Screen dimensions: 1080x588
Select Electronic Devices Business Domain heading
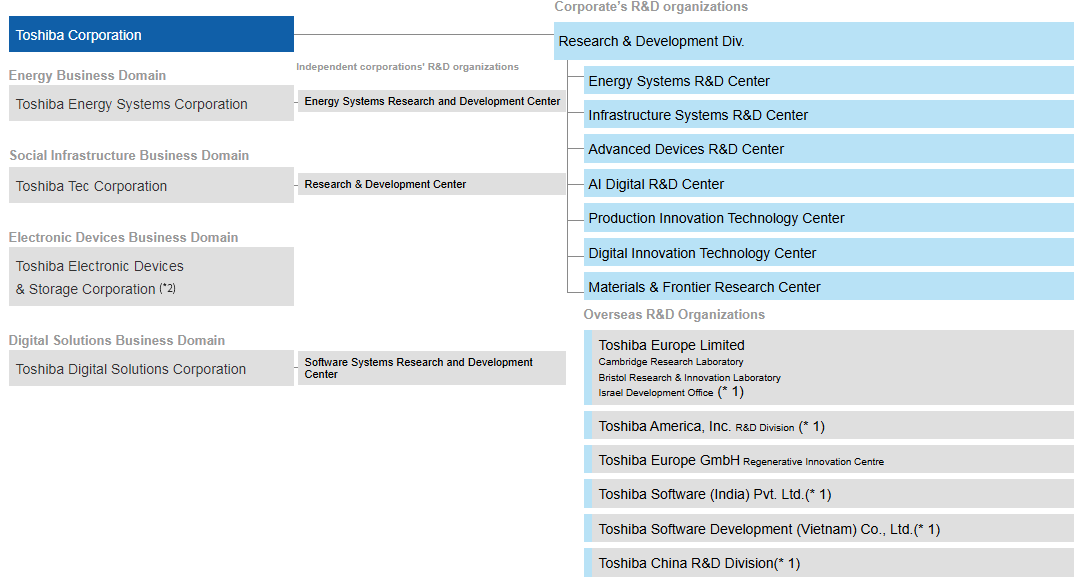123,237
